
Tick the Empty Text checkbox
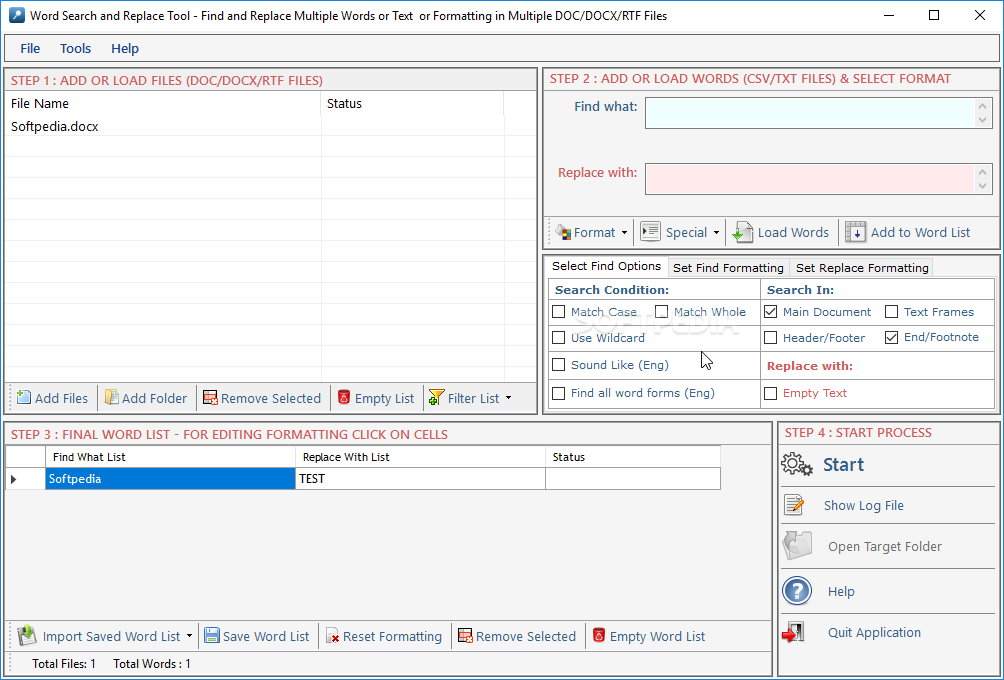[x=770, y=393]
